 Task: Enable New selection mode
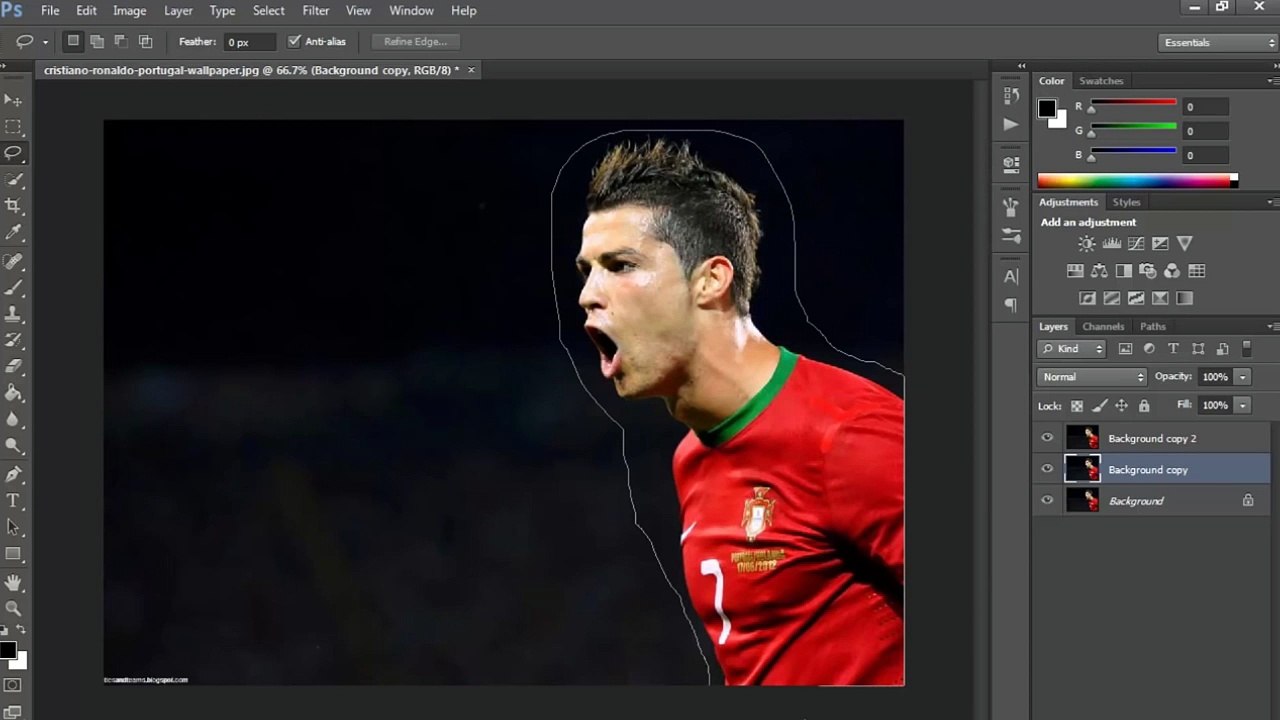73,41
